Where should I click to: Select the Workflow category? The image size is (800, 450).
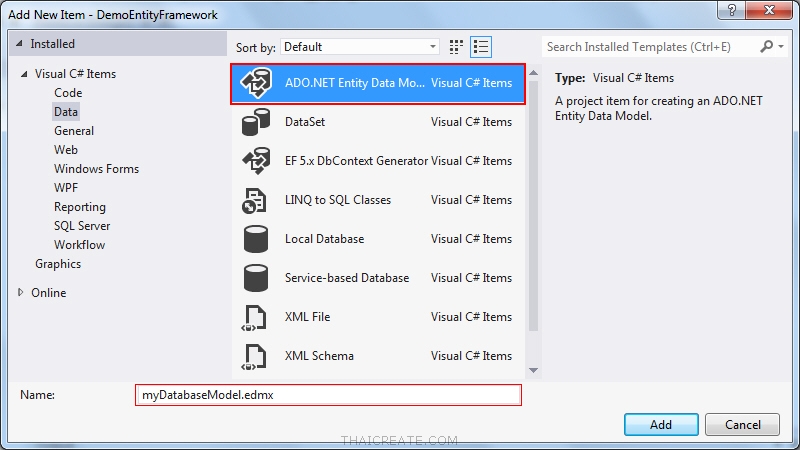click(79, 245)
